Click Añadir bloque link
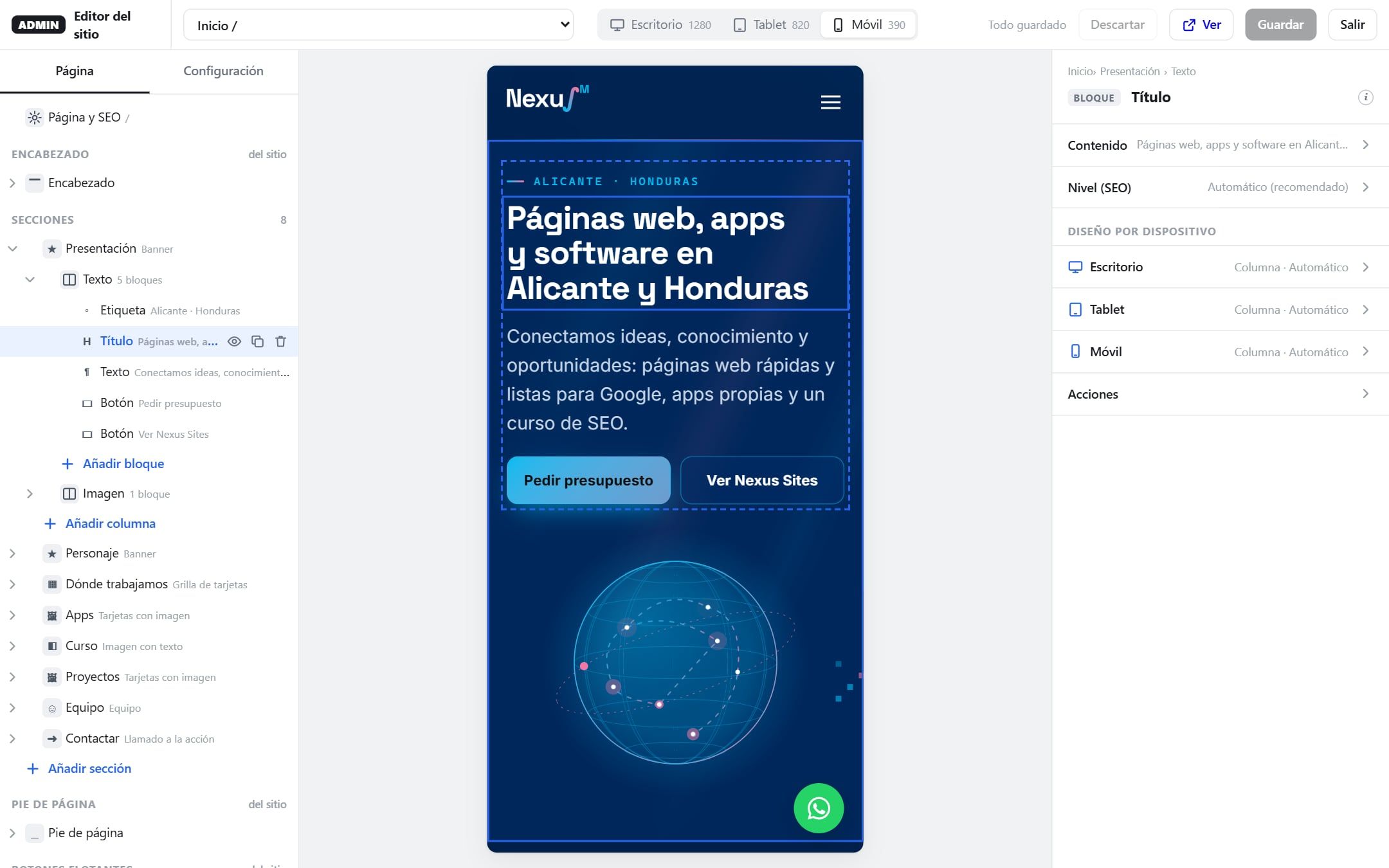This screenshot has height=868, width=1389. pos(113,464)
